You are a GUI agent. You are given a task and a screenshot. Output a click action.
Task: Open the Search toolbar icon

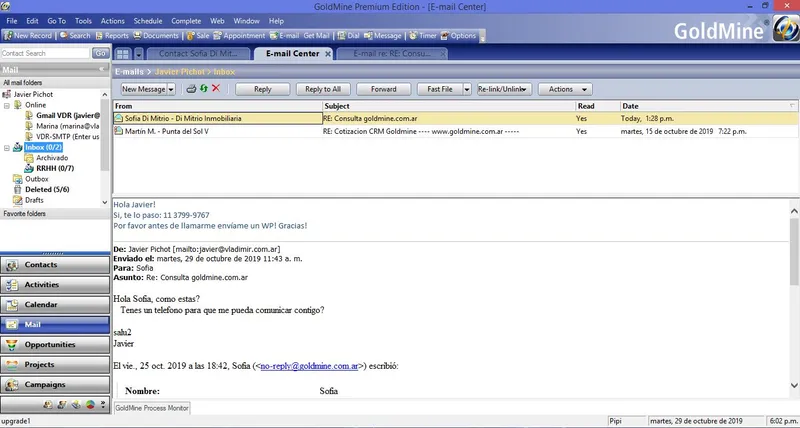[x=75, y=36]
